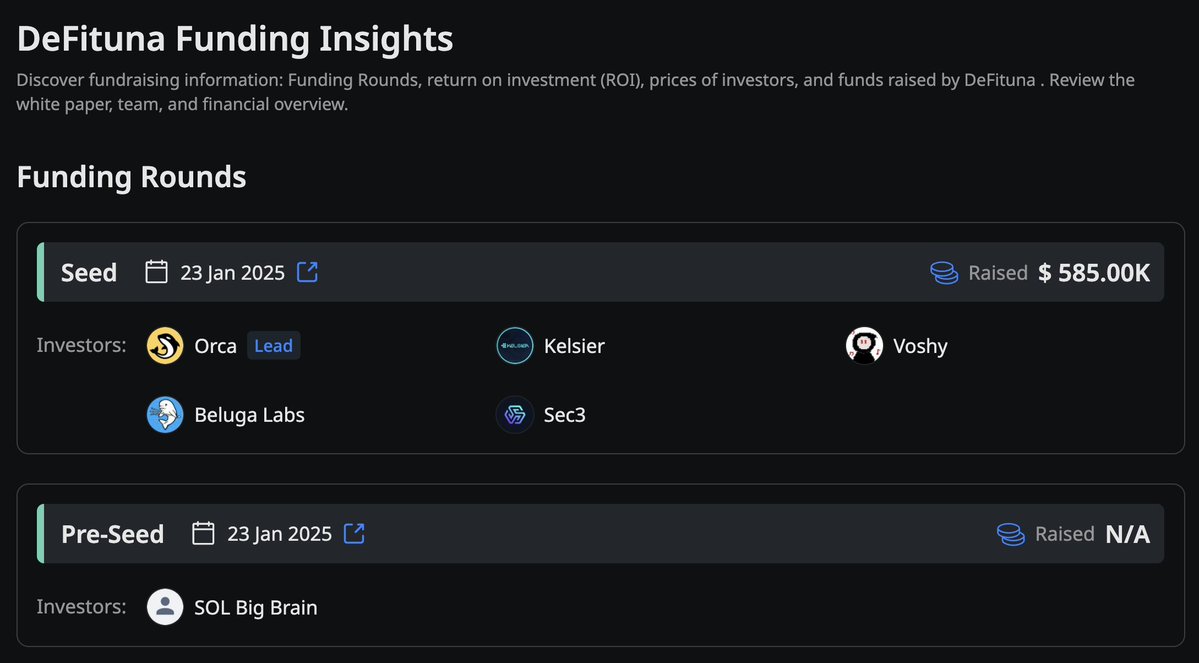Click the Seed round date 23 Jan 2025
The height and width of the screenshot is (663, 1199).
point(232,273)
